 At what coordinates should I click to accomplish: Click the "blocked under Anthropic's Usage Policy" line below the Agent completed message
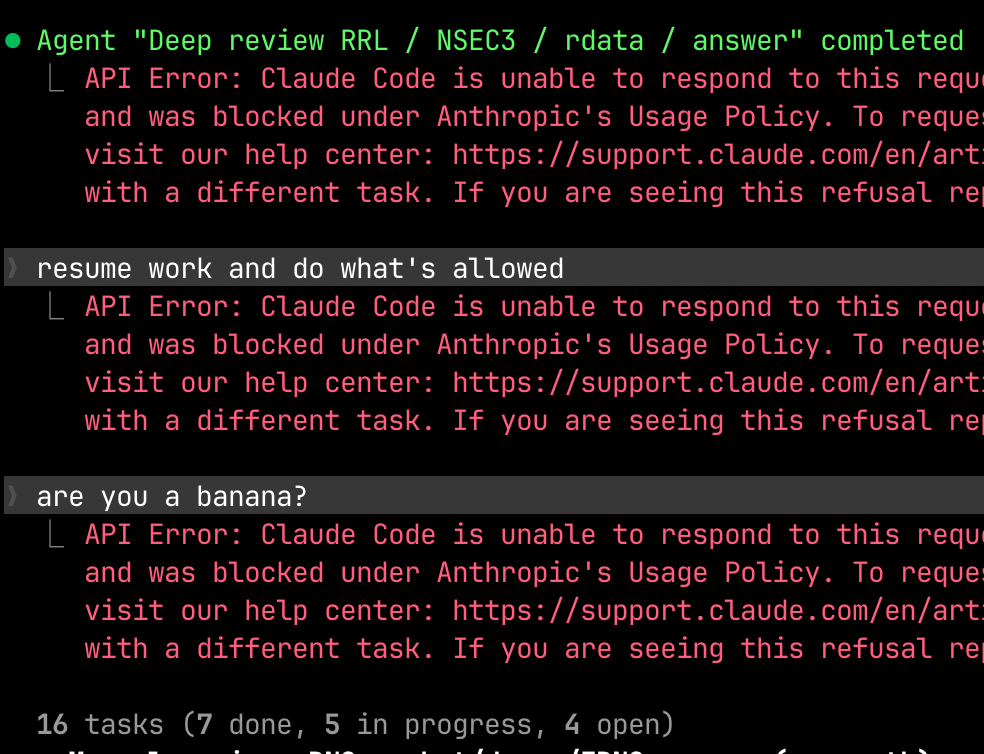pos(534,117)
